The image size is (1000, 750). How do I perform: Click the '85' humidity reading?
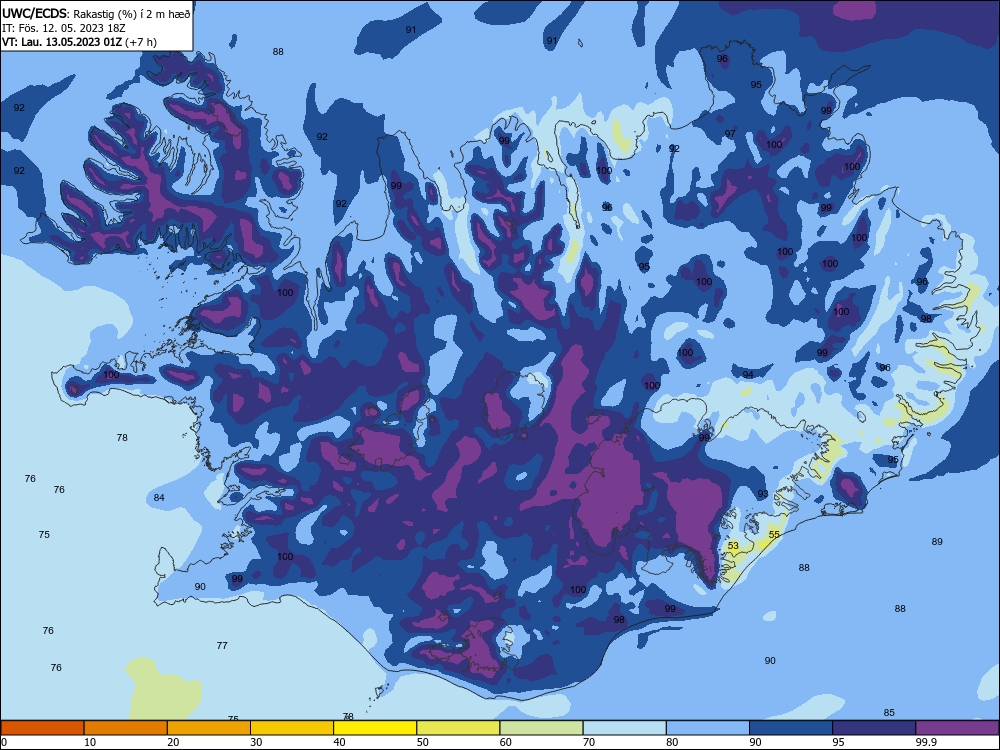[889, 712]
